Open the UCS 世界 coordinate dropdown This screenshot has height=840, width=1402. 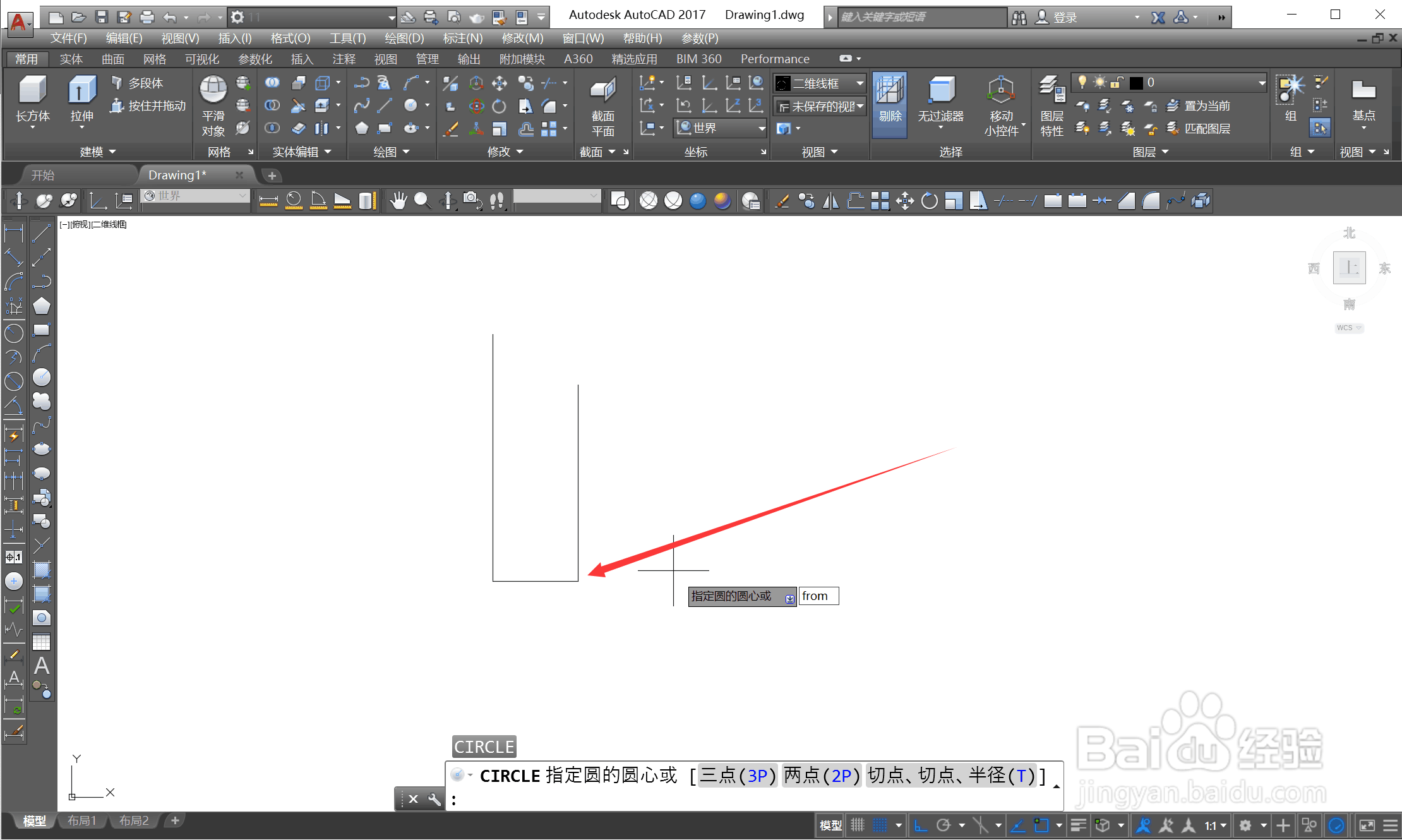(762, 128)
